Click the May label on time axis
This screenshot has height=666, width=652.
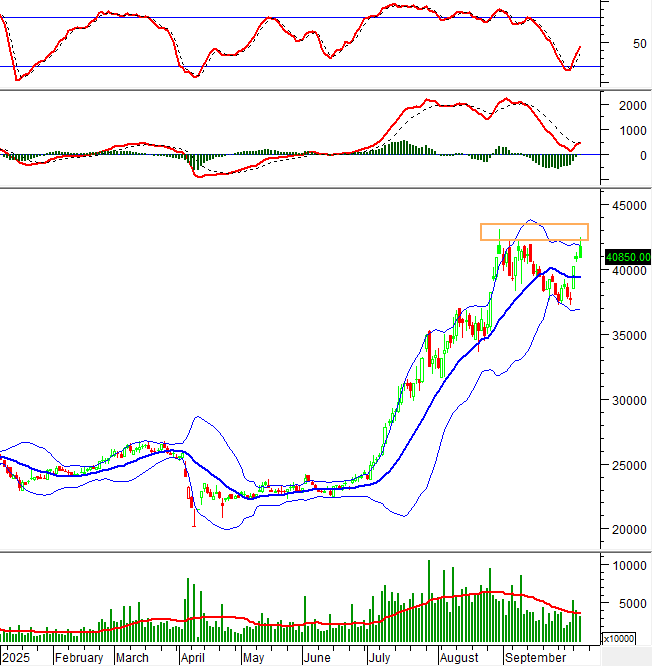(x=253, y=658)
